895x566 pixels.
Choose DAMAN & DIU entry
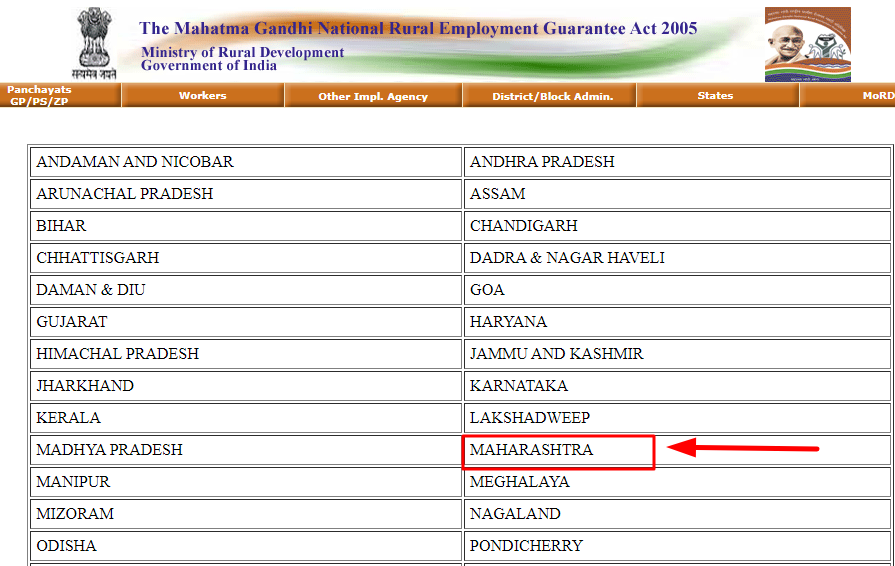91,290
